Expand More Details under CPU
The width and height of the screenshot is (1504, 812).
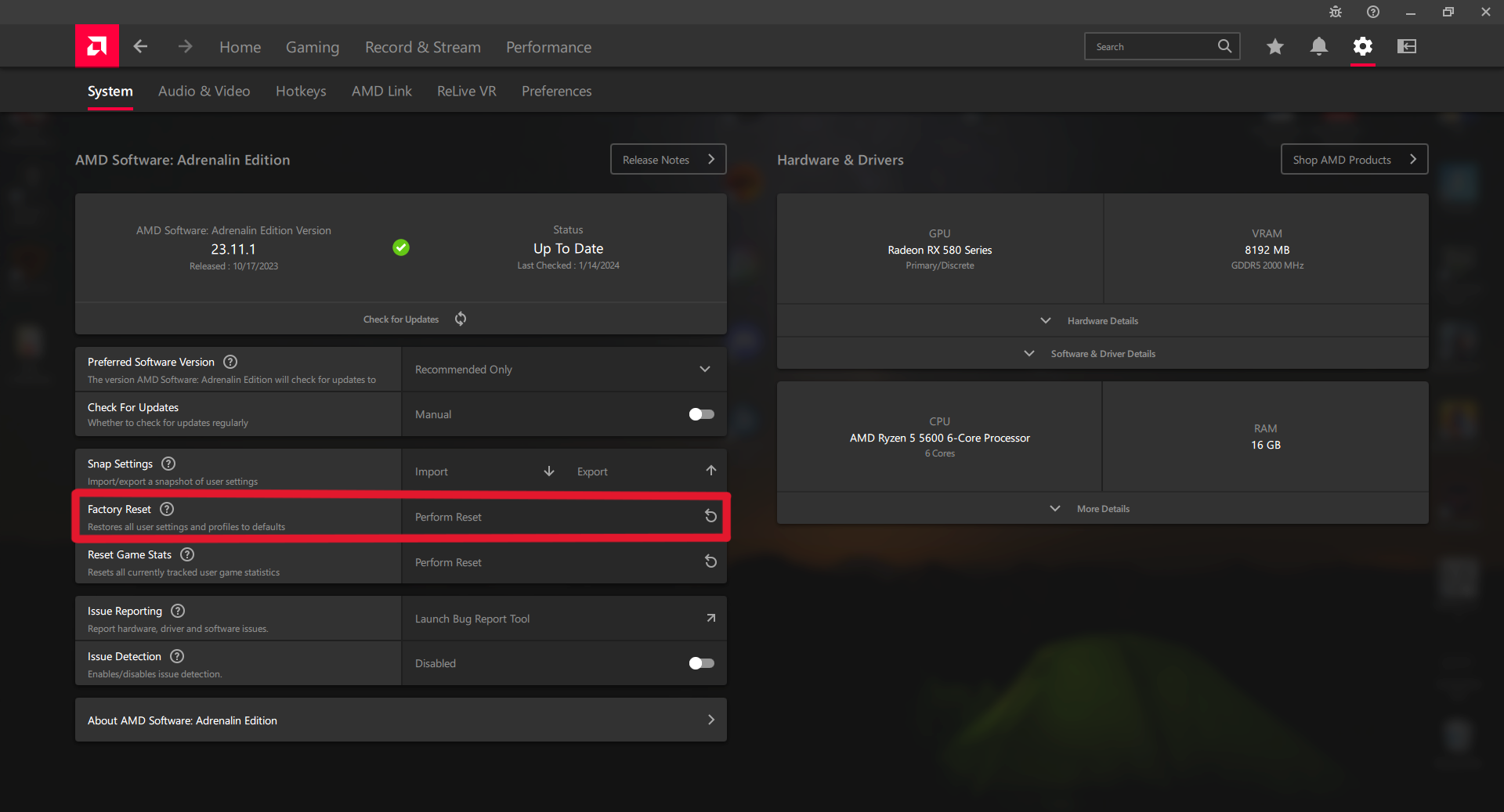click(x=1103, y=509)
